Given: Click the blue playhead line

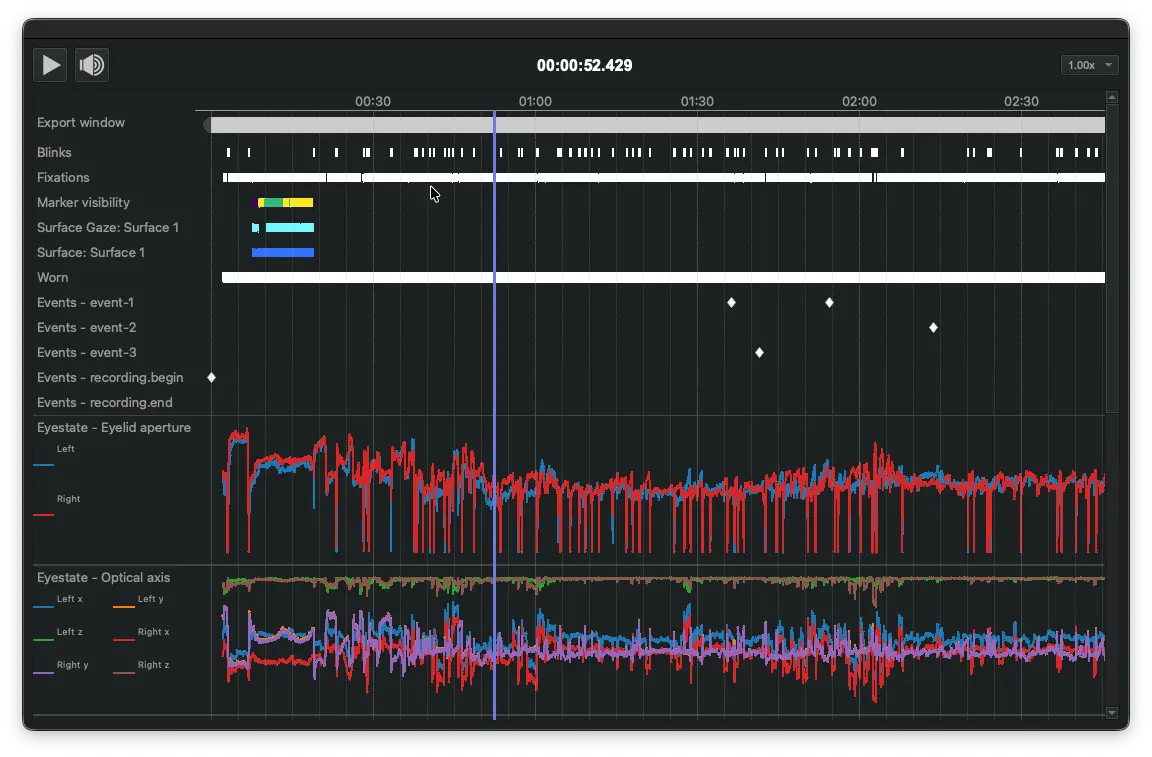Looking at the screenshot, I should click(x=494, y=400).
